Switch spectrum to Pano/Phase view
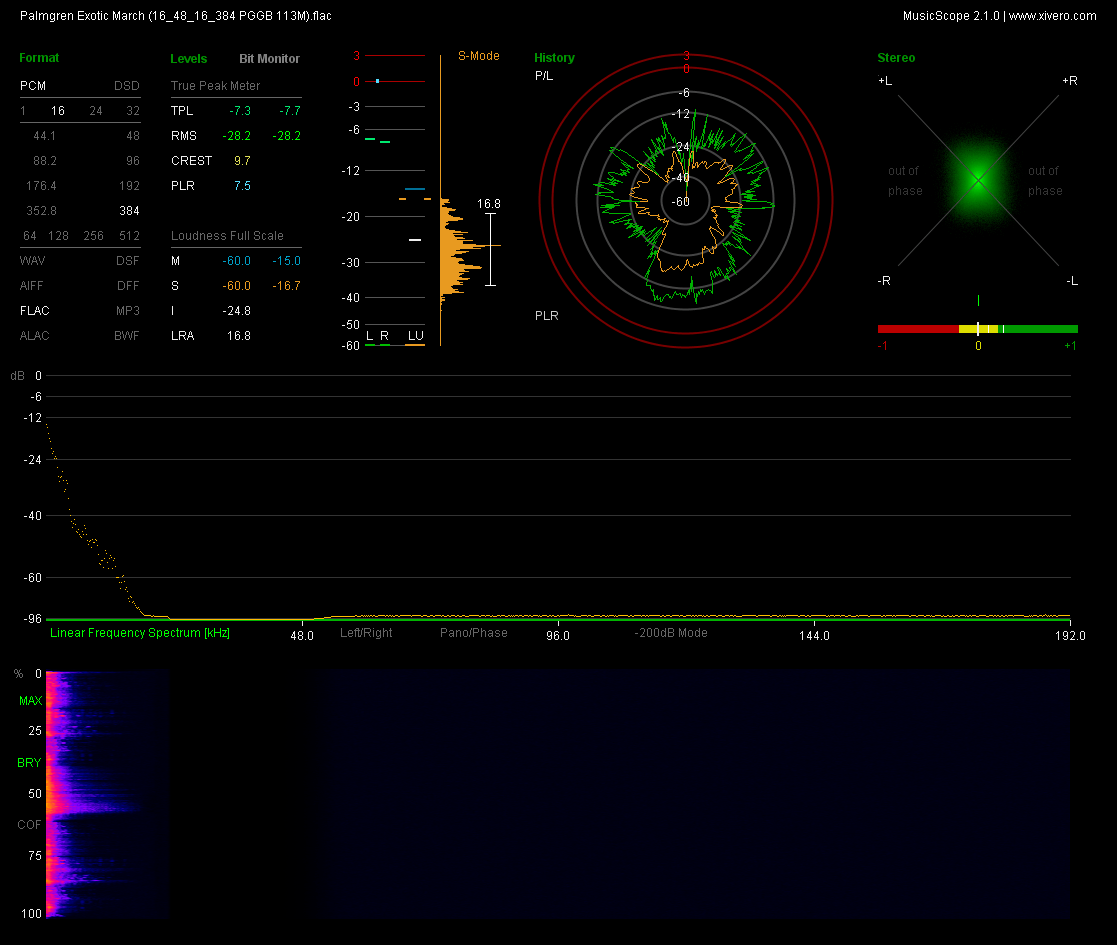This screenshot has height=945, width=1117. tap(474, 632)
